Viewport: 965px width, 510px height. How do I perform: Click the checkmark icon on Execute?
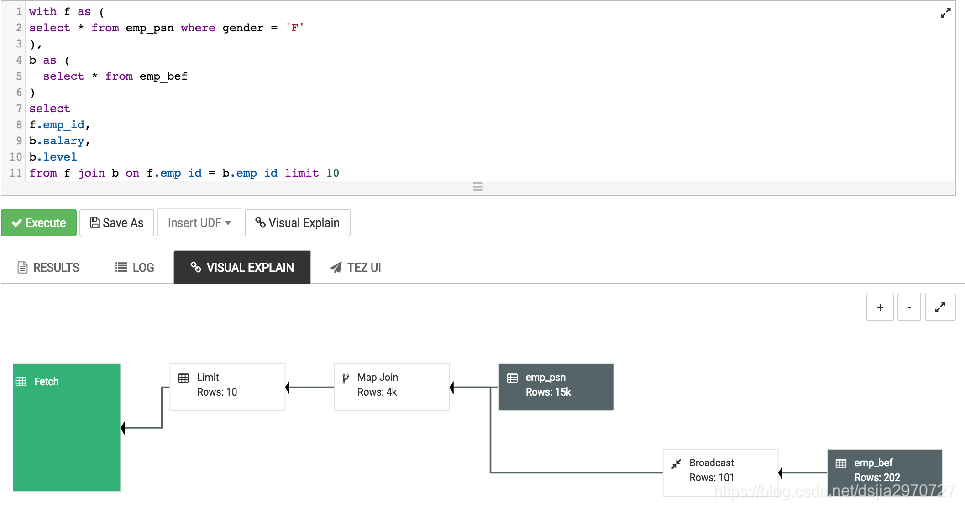point(17,223)
